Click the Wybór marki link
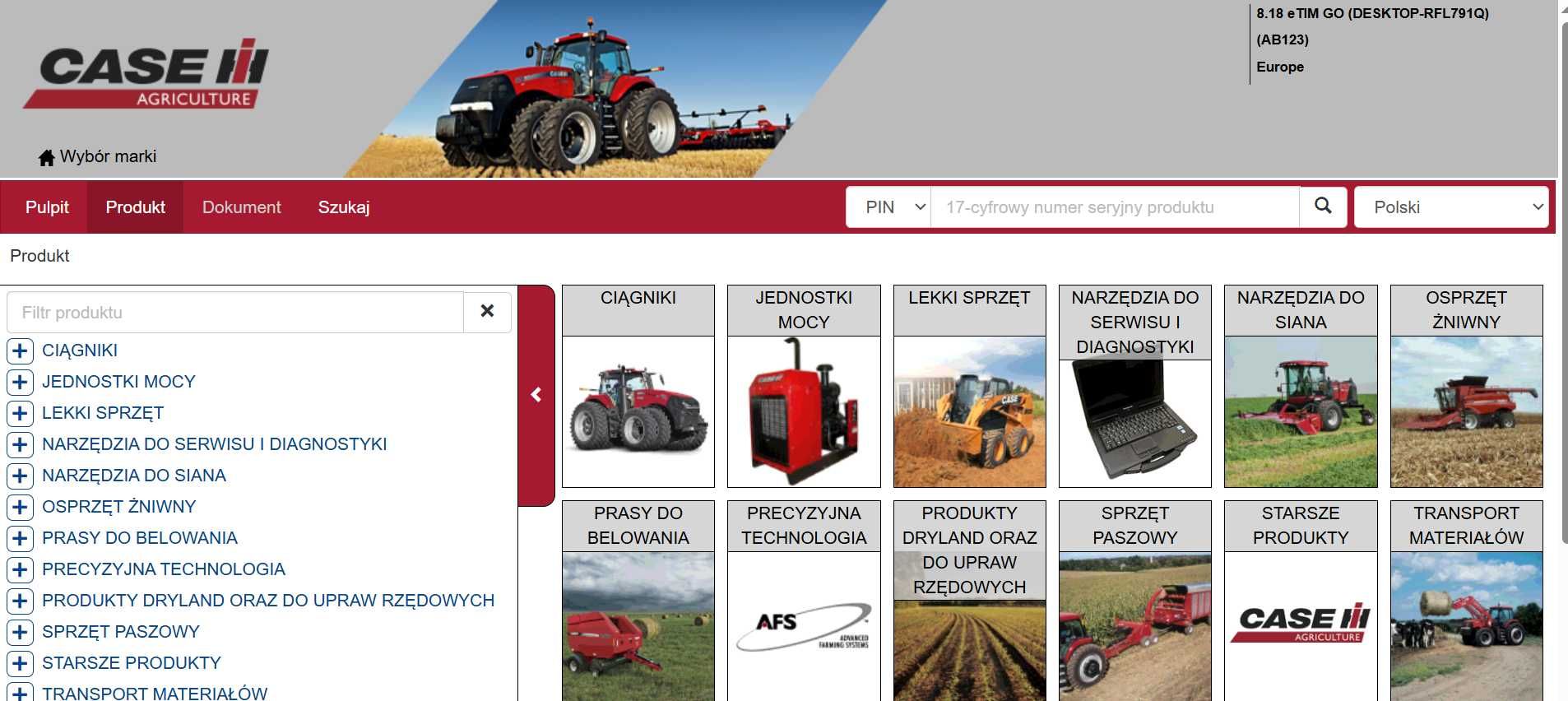The image size is (1568, 701). (108, 156)
